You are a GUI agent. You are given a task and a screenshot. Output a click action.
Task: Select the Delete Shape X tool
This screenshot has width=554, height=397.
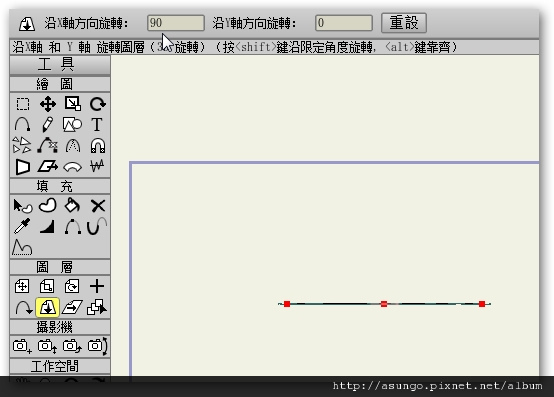point(98,206)
